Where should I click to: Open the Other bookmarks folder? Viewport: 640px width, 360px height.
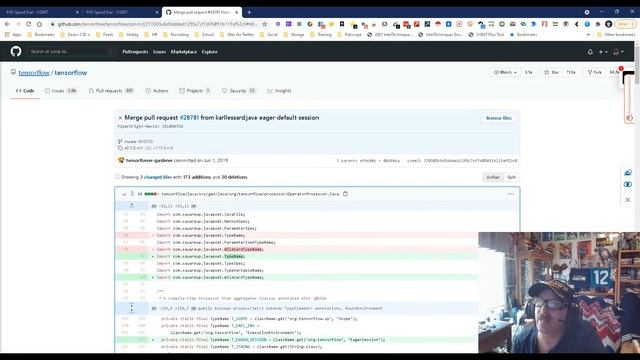(x=616, y=35)
